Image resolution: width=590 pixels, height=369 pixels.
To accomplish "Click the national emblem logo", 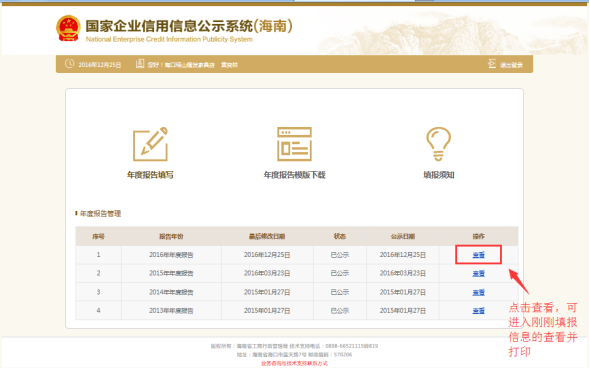I will click(x=68, y=28).
